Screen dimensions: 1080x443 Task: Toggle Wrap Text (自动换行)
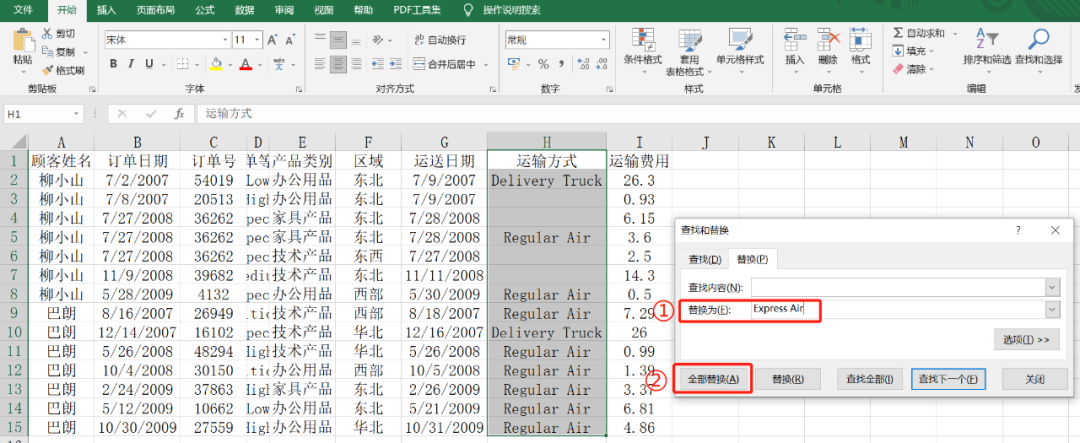[439, 40]
